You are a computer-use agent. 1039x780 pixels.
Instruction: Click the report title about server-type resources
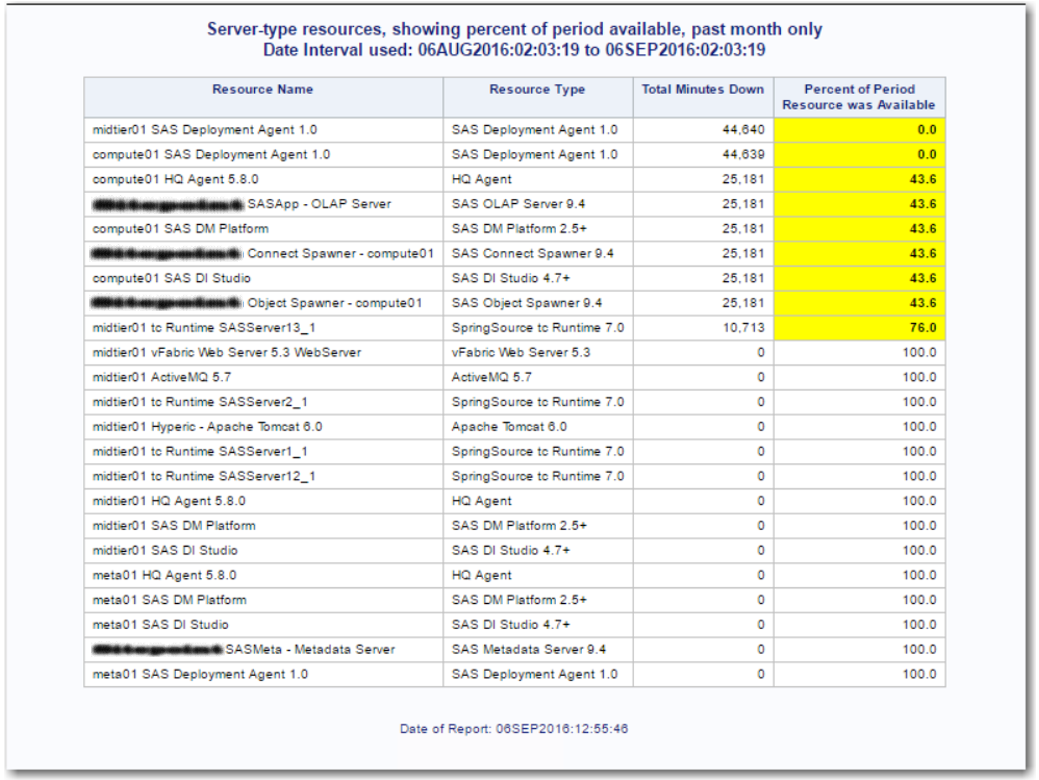pos(514,30)
